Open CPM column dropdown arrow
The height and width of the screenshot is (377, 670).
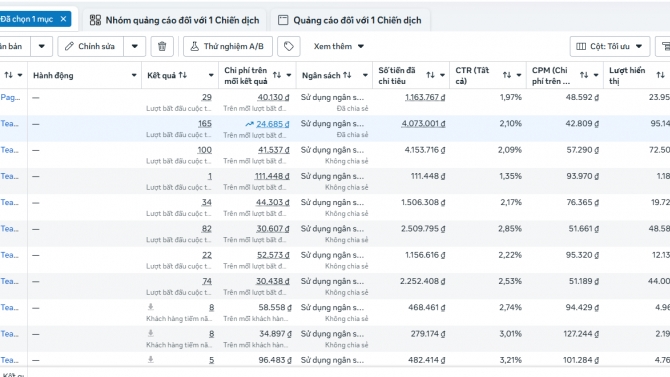(x=596, y=75)
